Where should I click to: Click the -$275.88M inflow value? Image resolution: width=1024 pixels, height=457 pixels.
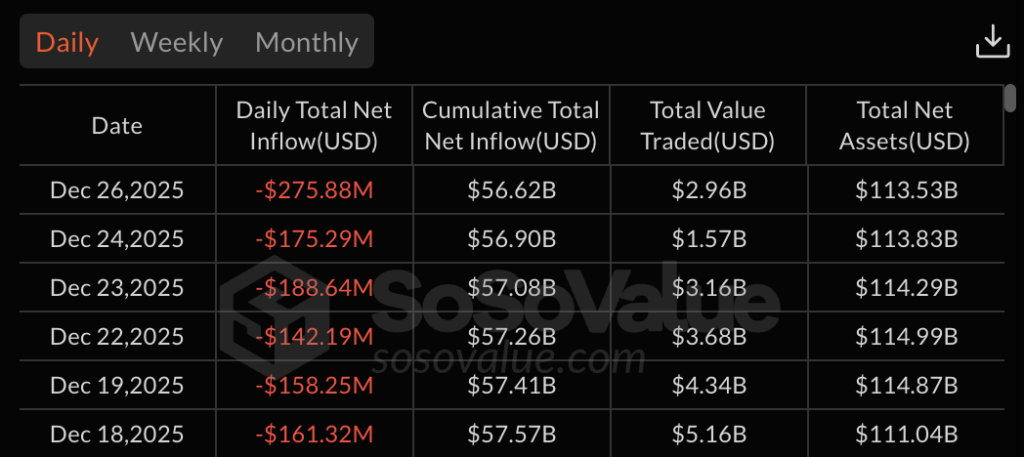click(x=314, y=190)
